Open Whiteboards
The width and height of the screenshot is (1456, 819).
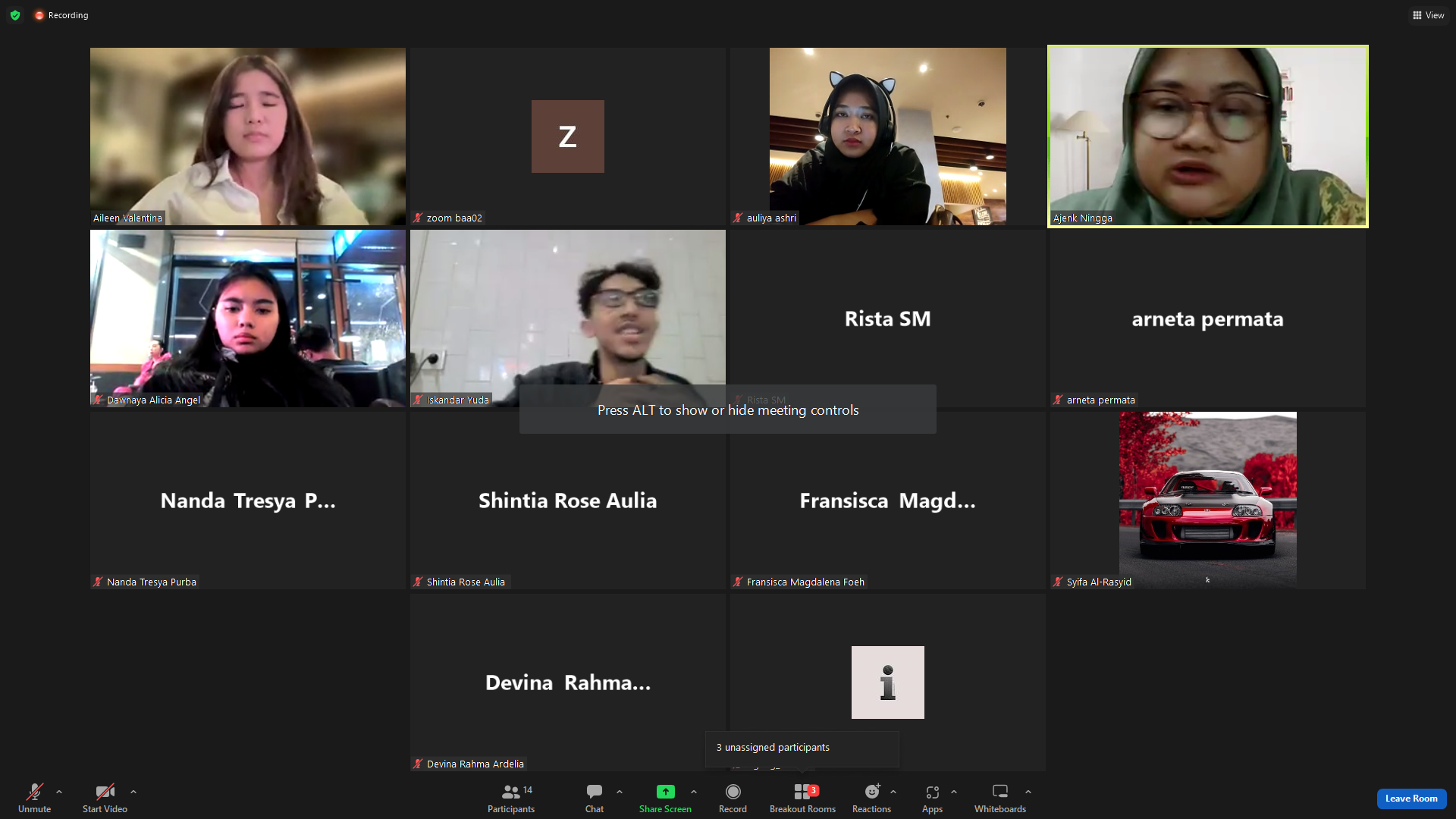pyautogui.click(x=1000, y=798)
